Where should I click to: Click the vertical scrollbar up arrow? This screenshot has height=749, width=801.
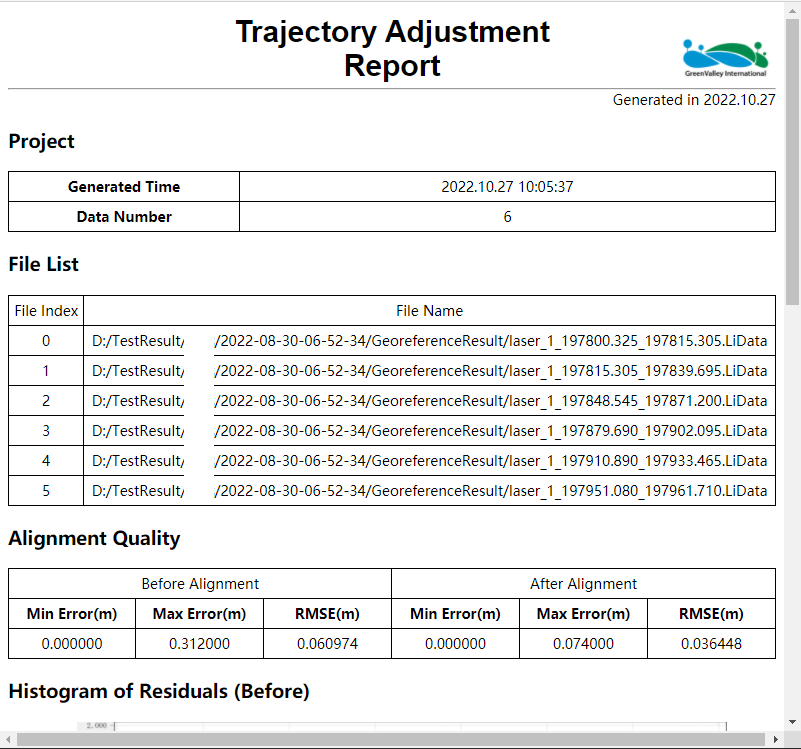[x=792, y=10]
